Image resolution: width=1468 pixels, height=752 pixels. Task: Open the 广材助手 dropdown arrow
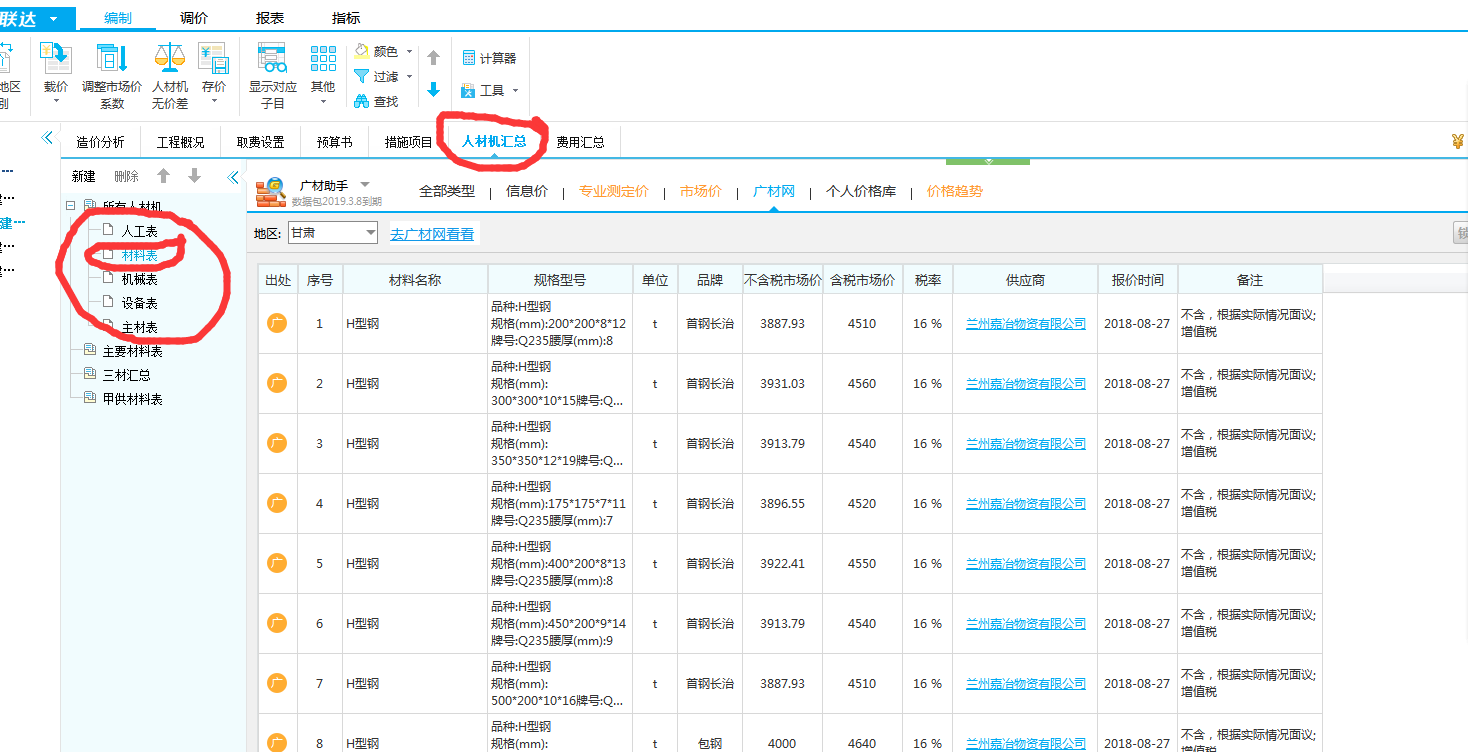click(365, 184)
